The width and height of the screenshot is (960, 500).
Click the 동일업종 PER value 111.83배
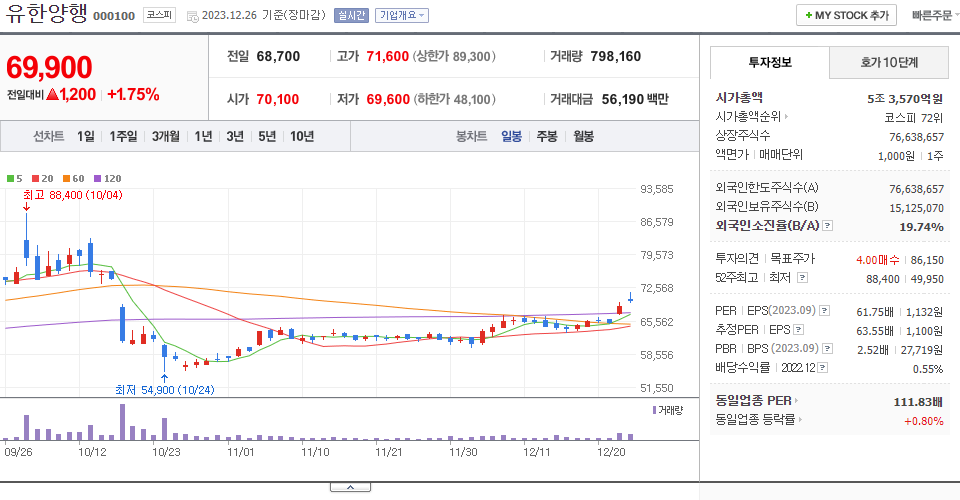(x=918, y=402)
